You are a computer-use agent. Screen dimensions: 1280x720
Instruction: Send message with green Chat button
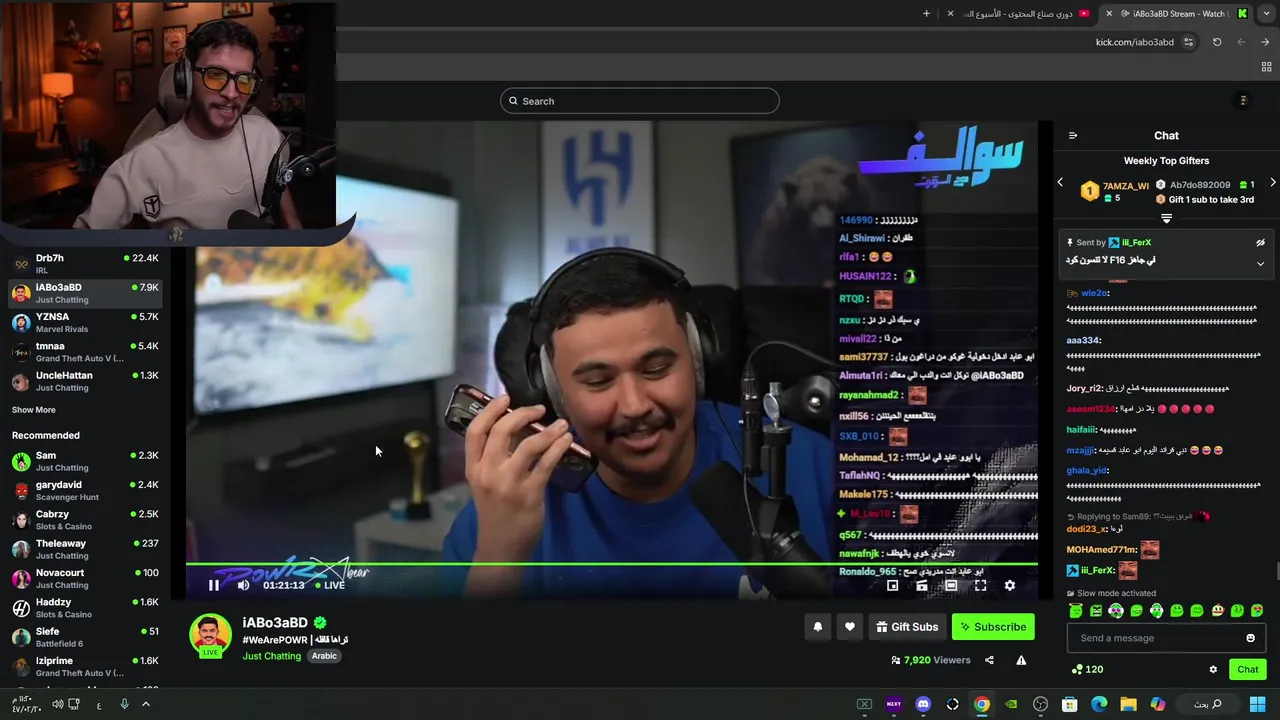point(1248,669)
